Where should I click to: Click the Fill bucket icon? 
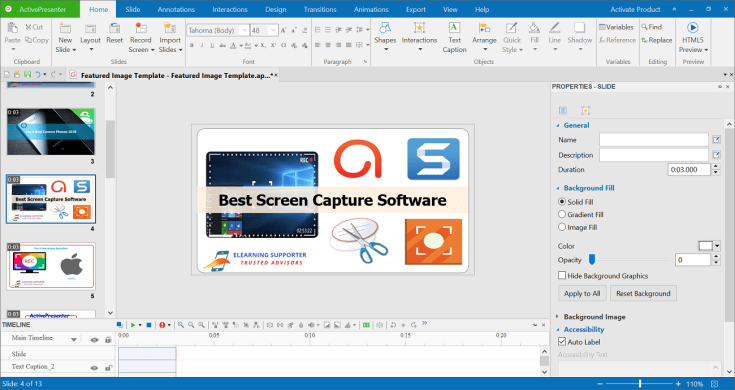(534, 28)
